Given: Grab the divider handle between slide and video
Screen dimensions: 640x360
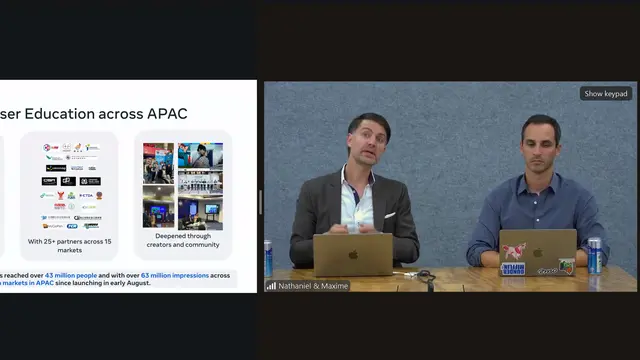Looking at the screenshot, I should tap(260, 202).
